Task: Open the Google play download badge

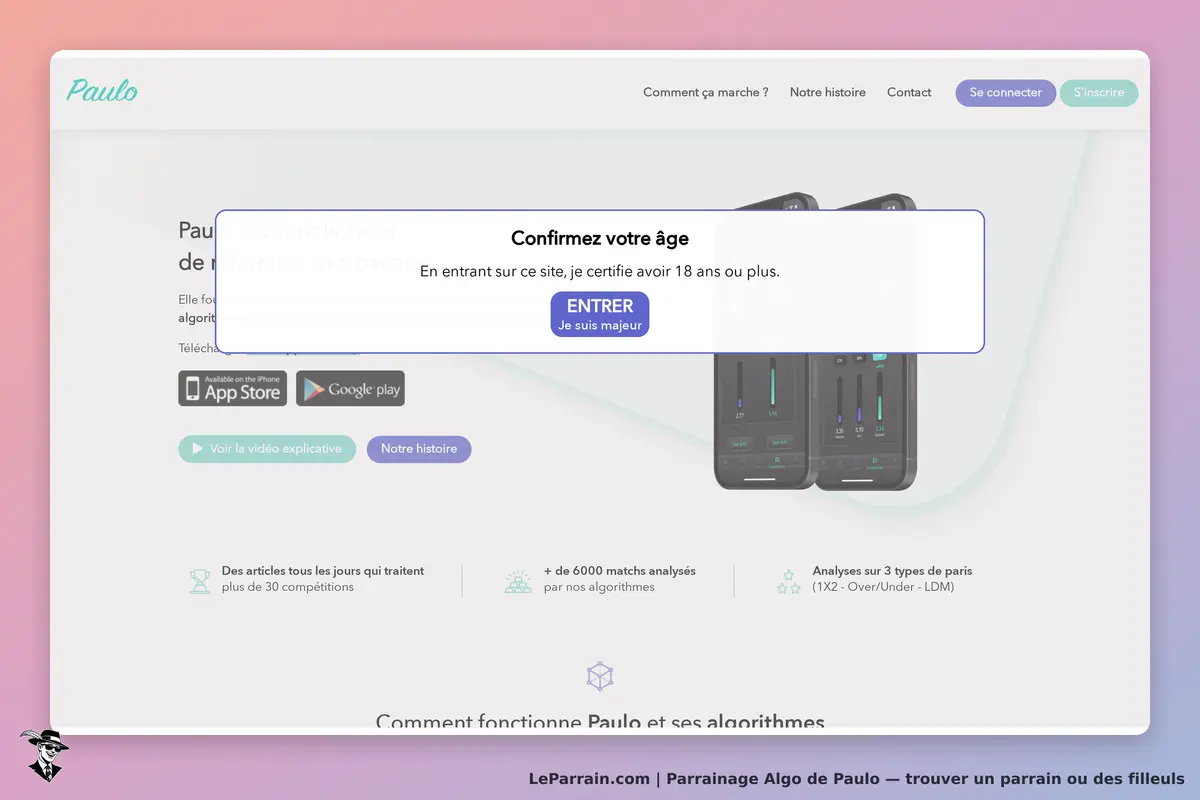Action: [351, 389]
